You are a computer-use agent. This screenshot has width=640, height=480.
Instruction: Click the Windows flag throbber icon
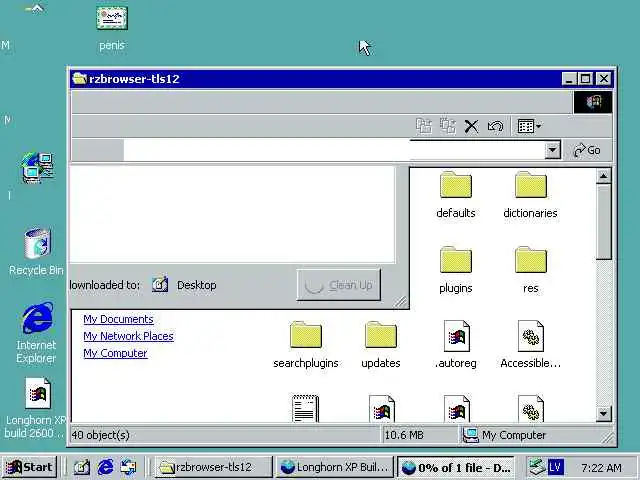(593, 102)
